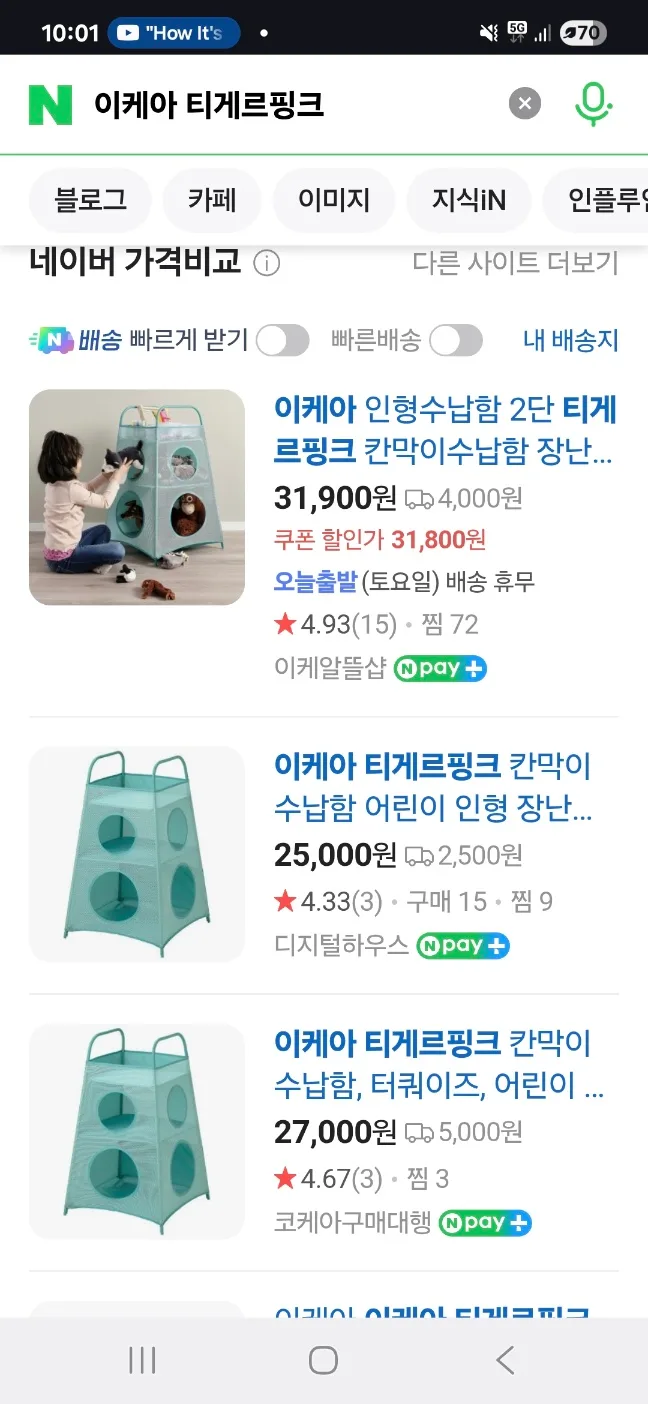Tap Npay badge next to 코케아구매대행
Image resolution: width=648 pixels, height=1404 pixels.
coord(485,1223)
